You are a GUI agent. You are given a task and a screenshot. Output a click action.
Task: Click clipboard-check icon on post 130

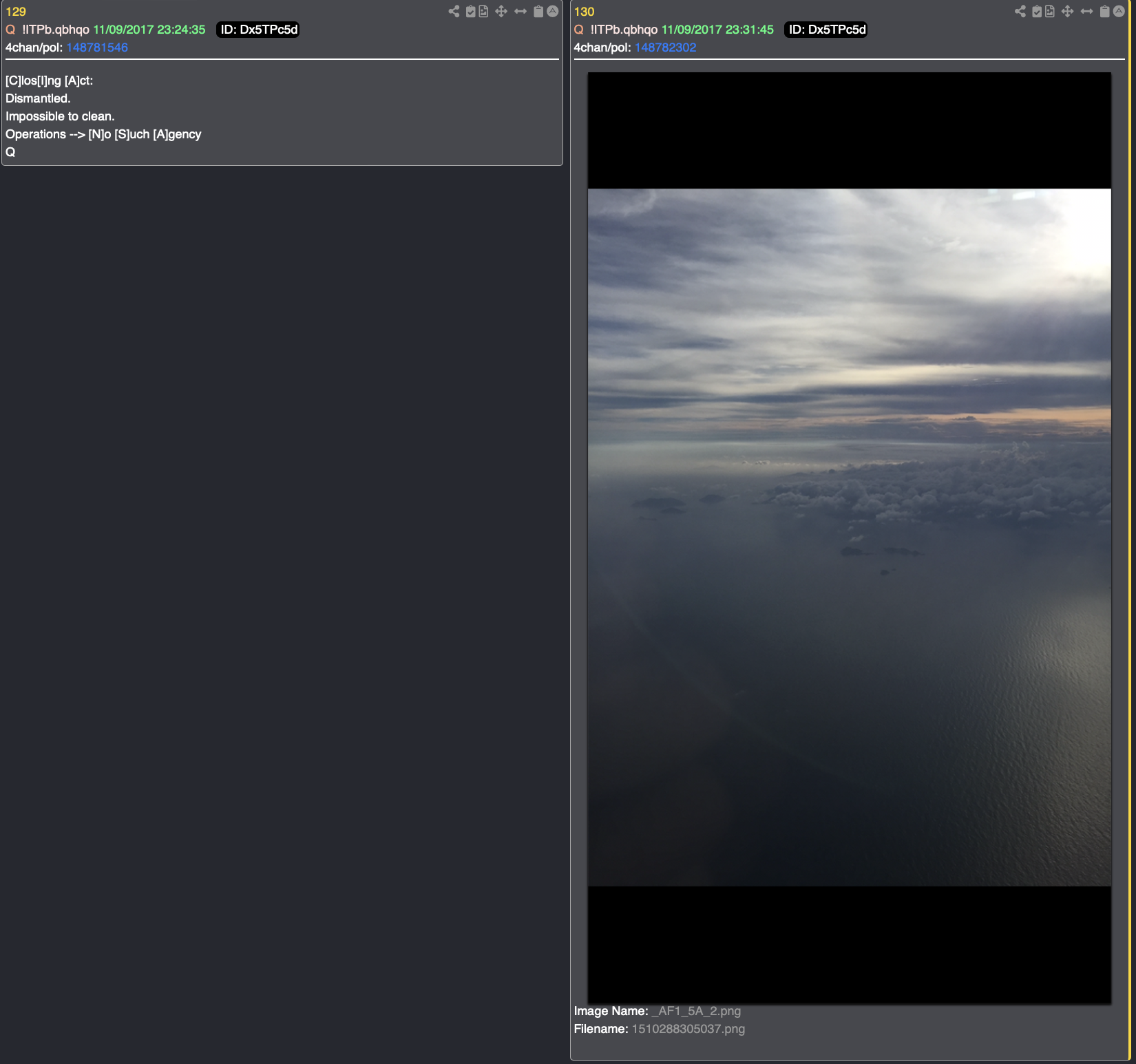pyautogui.click(x=1037, y=11)
